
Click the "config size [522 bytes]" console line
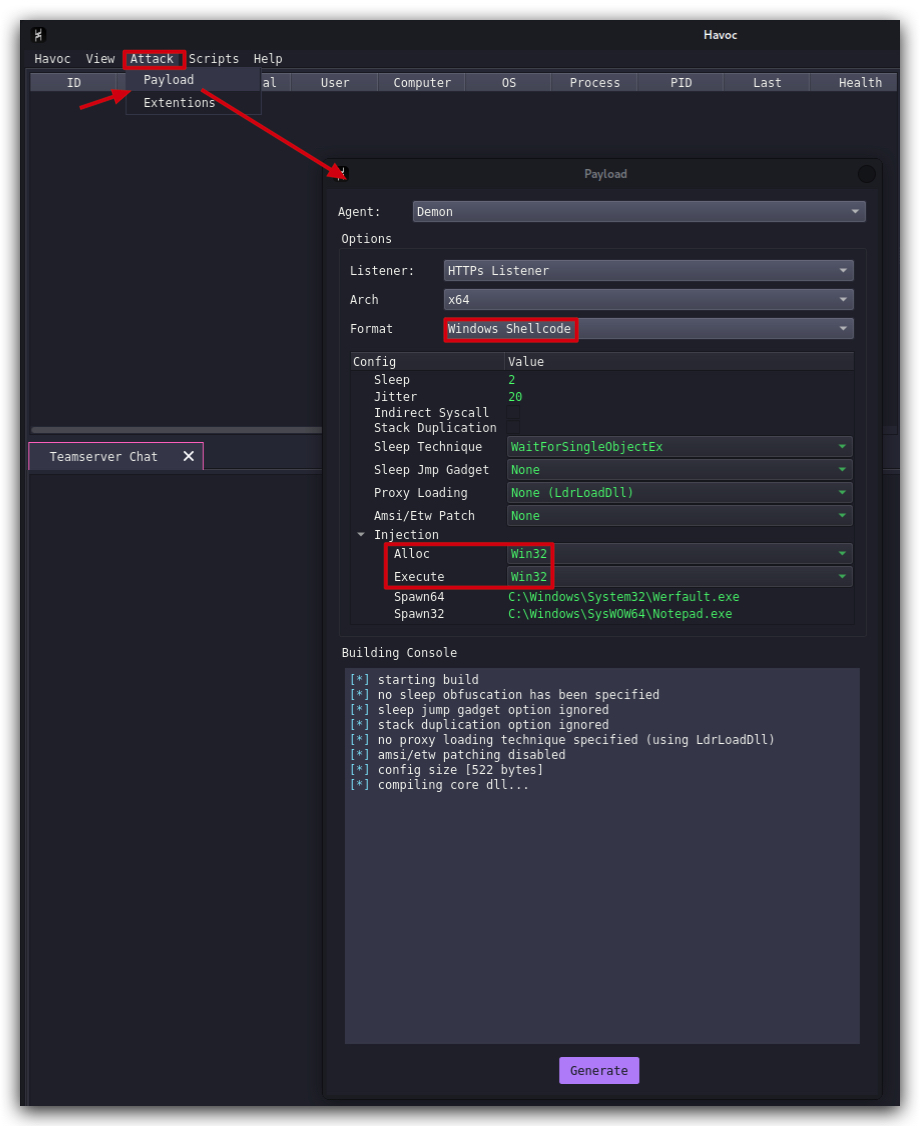pos(460,770)
